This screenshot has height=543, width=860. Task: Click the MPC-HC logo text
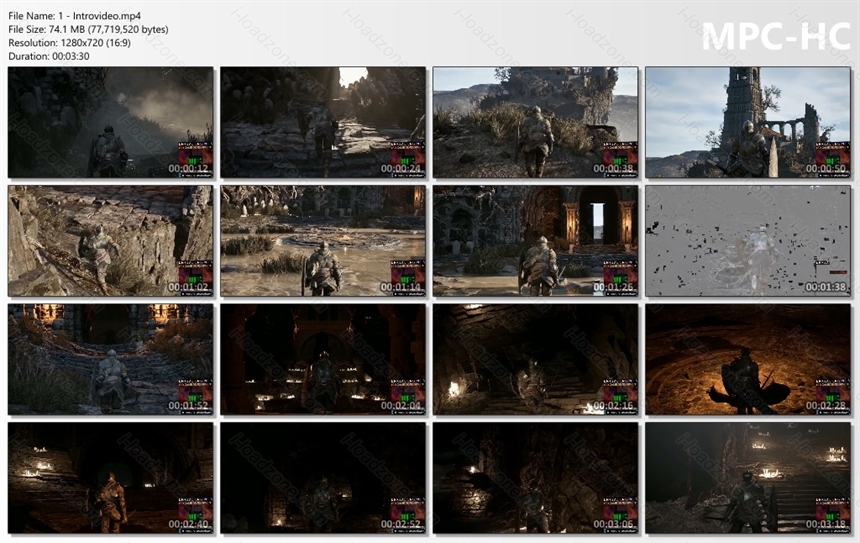[776, 37]
